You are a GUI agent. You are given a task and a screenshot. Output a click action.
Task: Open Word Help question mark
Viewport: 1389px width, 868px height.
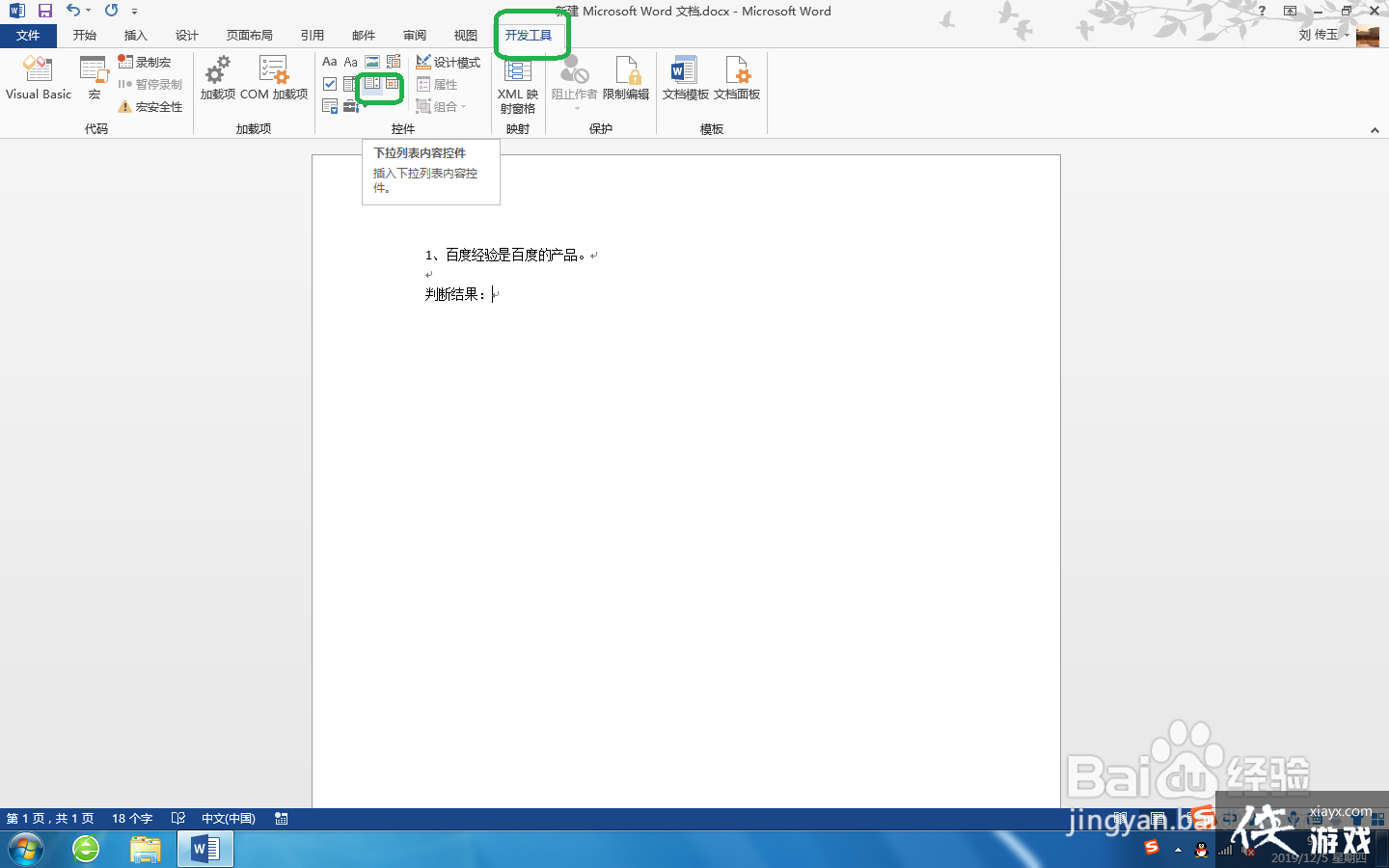(1262, 11)
